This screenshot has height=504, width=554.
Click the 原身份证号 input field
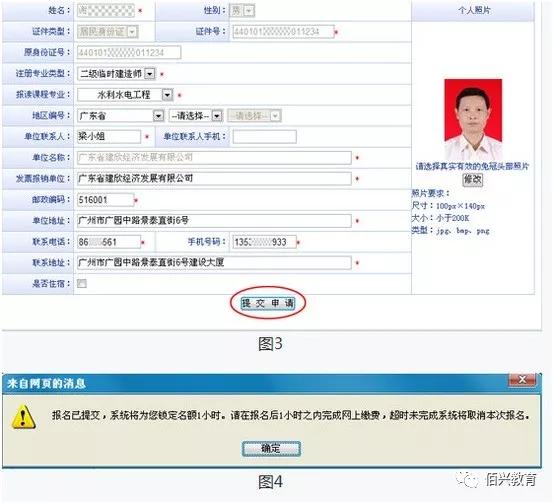tap(129, 53)
